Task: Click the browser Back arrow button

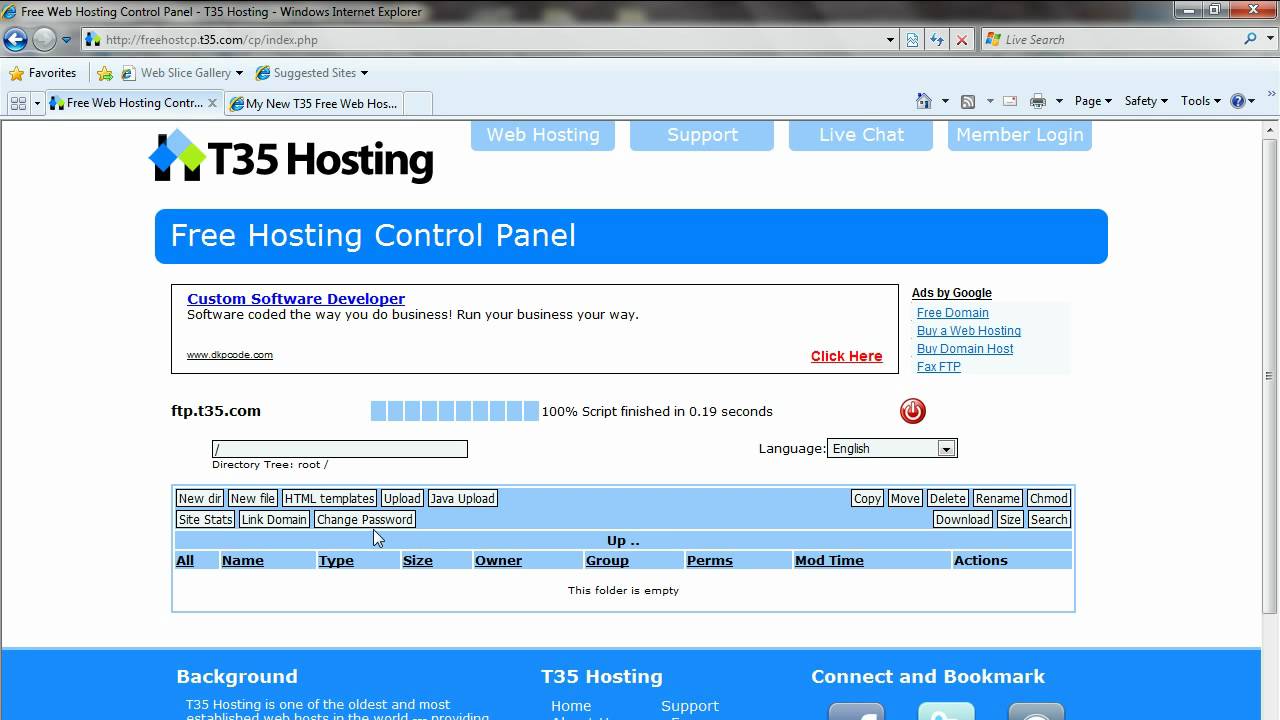Action: pos(16,40)
